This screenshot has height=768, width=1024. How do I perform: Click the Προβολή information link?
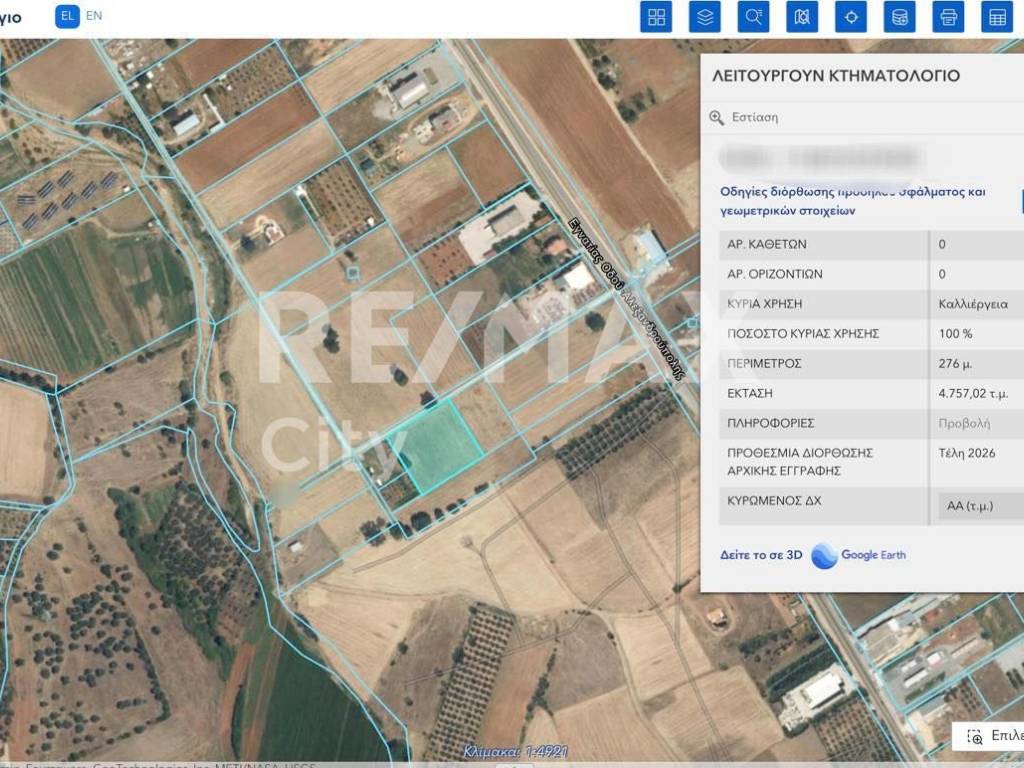click(x=964, y=423)
